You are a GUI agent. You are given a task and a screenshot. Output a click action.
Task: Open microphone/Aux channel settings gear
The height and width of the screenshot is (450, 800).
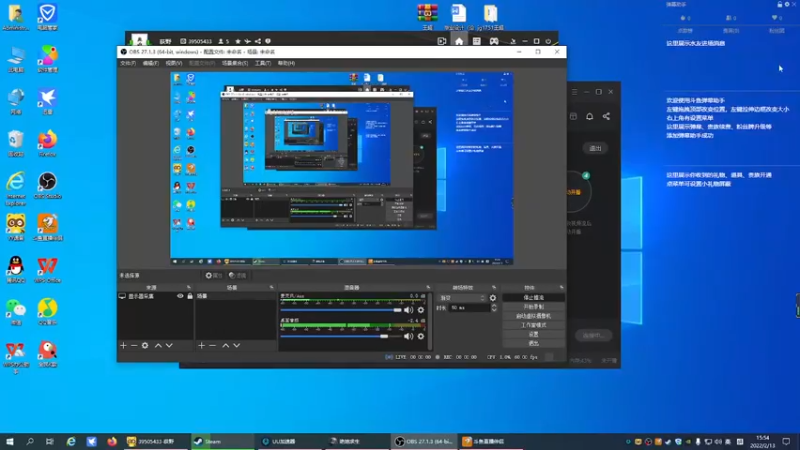421,310
